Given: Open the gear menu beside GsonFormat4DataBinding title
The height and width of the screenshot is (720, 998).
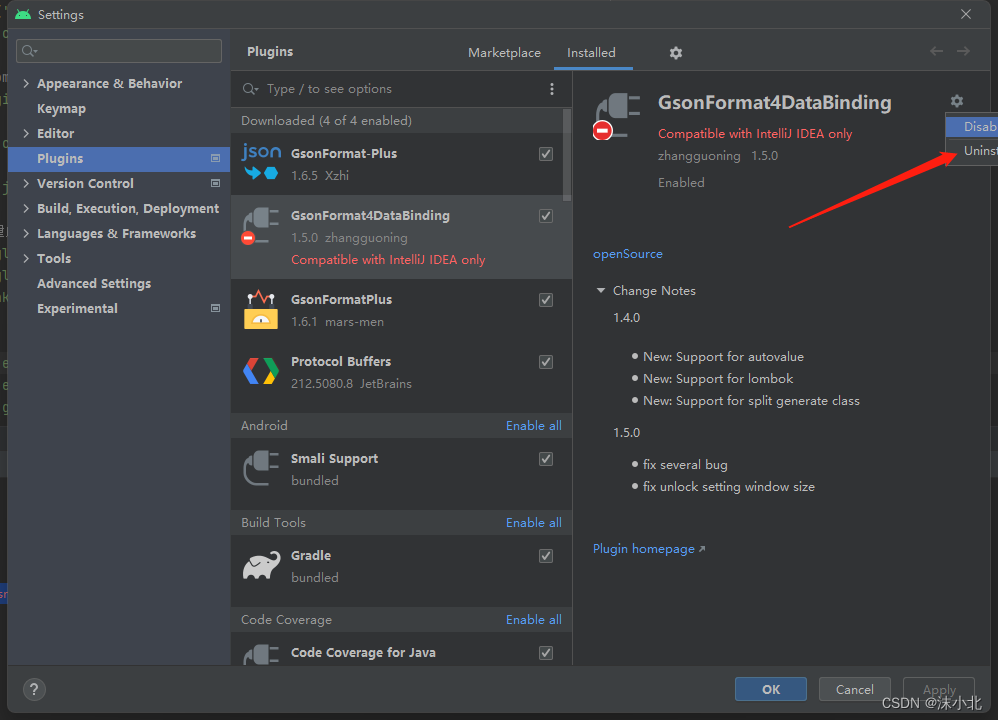Looking at the screenshot, I should click(x=957, y=101).
